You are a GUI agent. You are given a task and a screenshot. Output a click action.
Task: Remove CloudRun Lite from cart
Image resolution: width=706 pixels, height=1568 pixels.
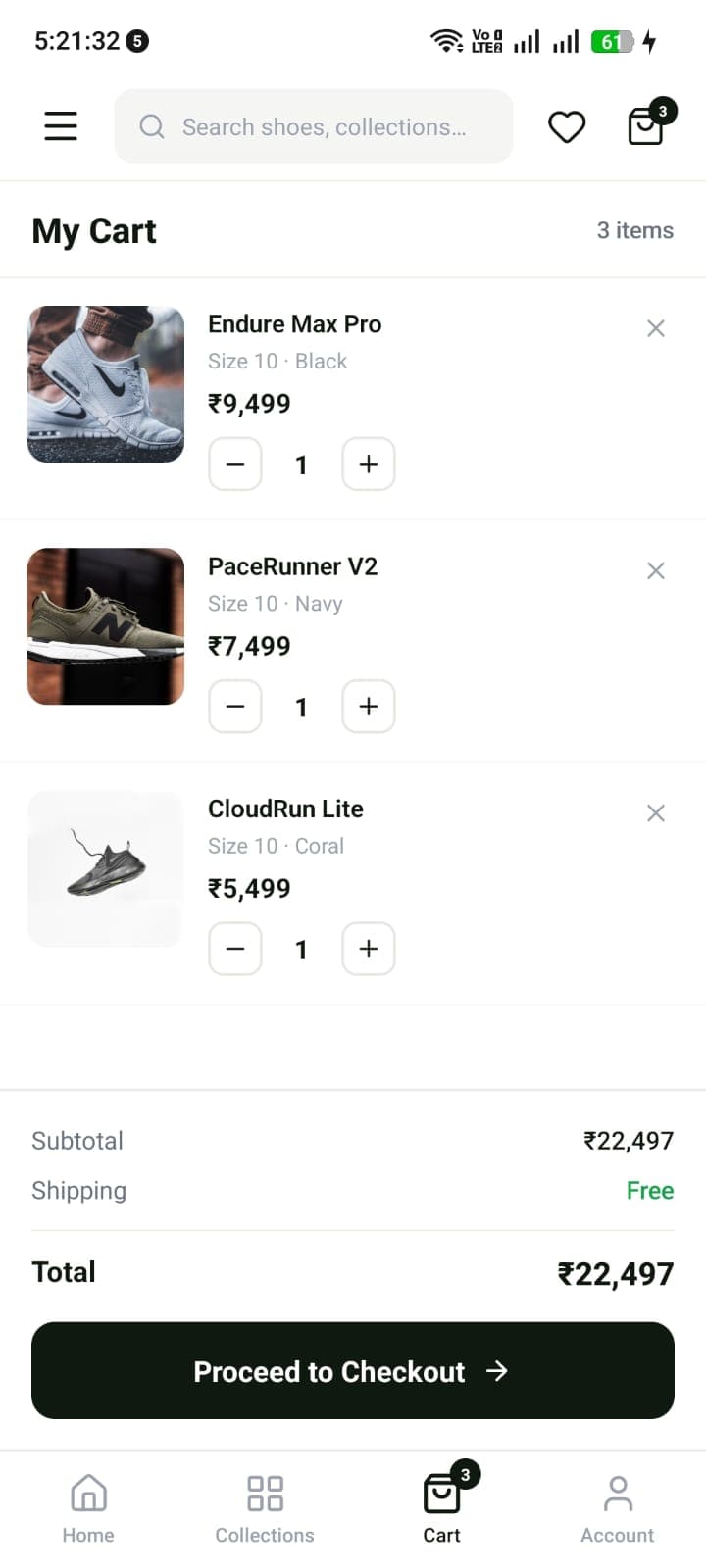tap(656, 812)
